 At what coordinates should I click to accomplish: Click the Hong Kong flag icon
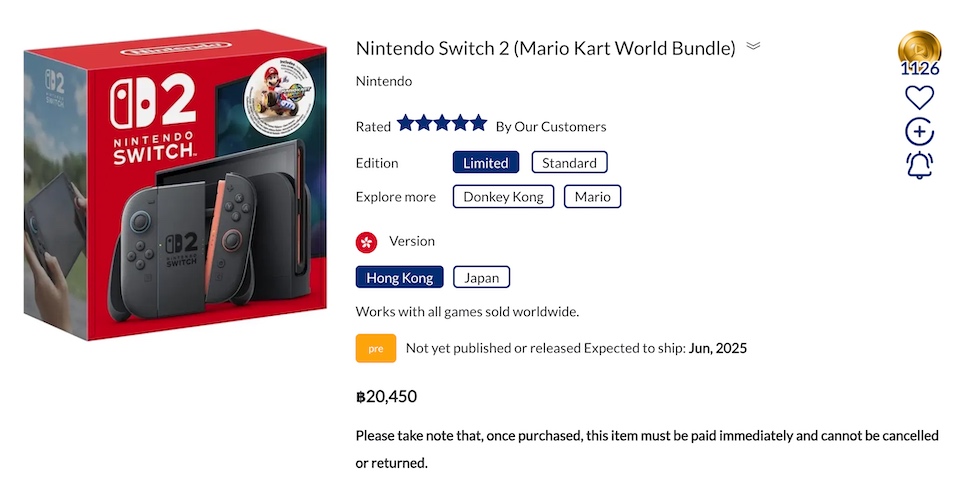point(366,242)
